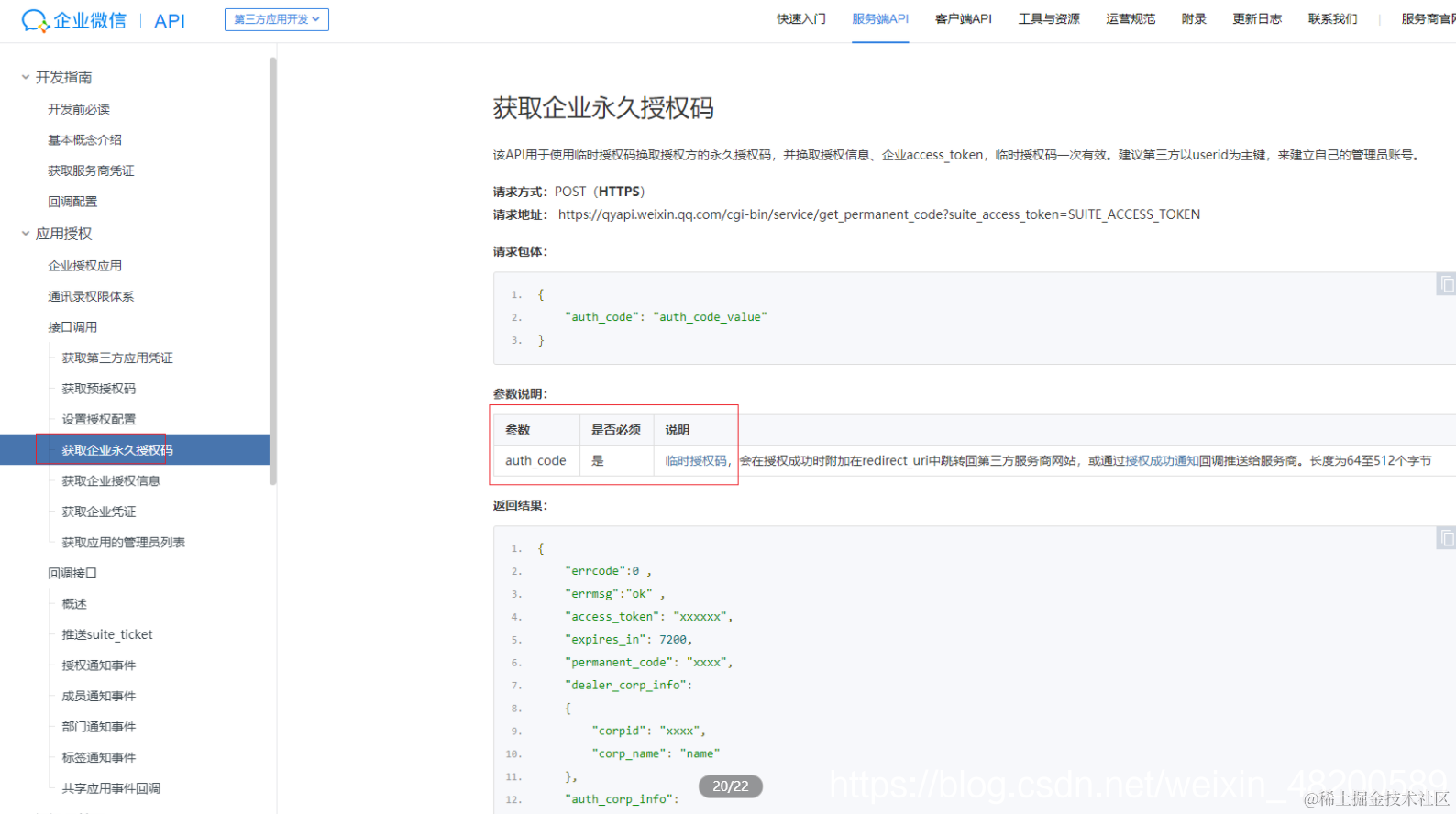
Task: Click the request URL text
Action: 878,214
